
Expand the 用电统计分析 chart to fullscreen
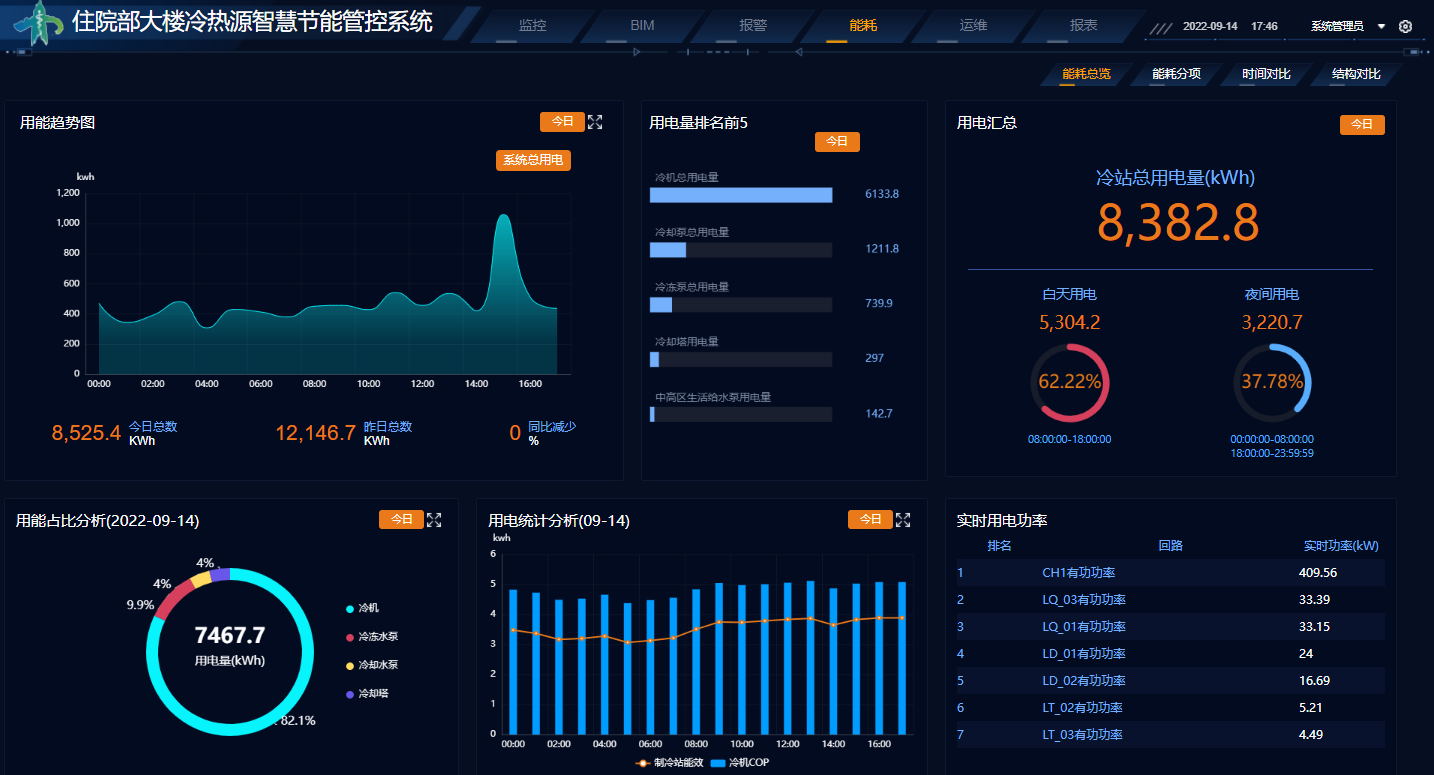click(x=903, y=520)
